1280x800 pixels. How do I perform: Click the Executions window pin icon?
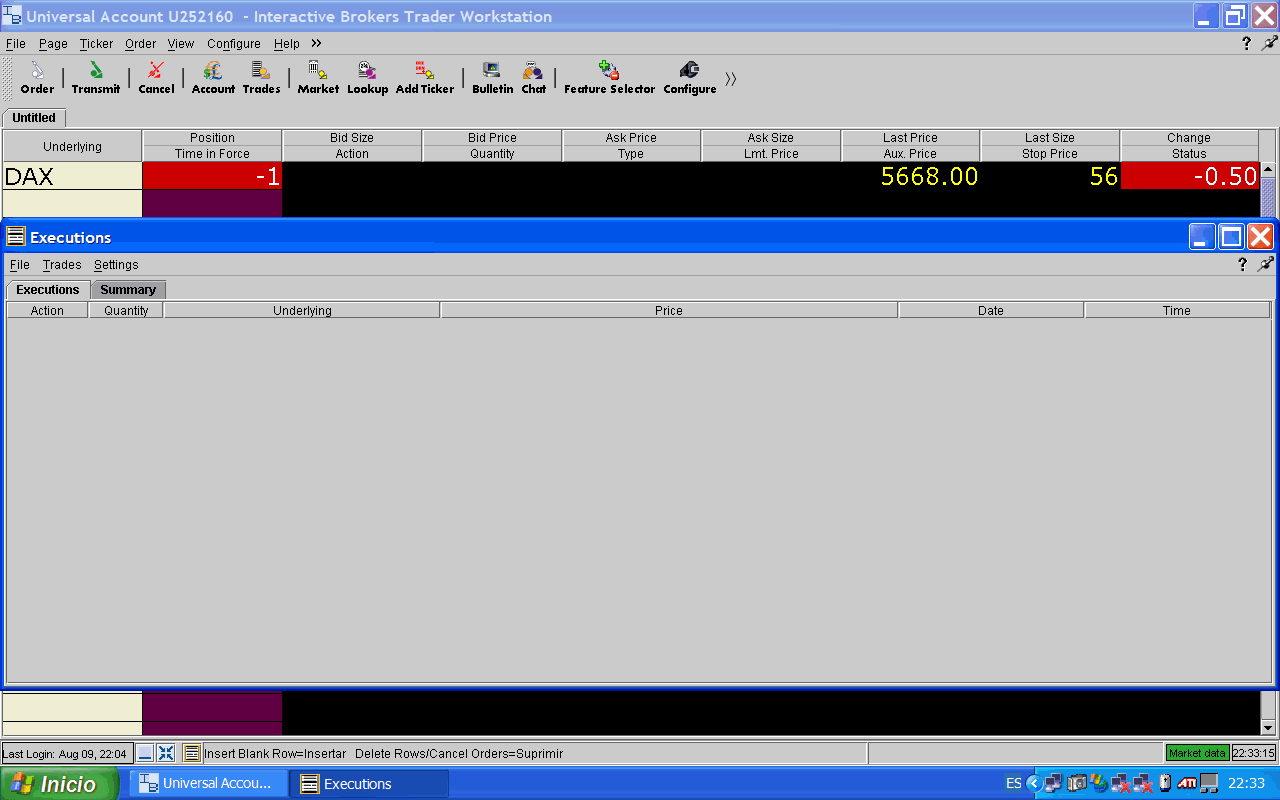1265,264
